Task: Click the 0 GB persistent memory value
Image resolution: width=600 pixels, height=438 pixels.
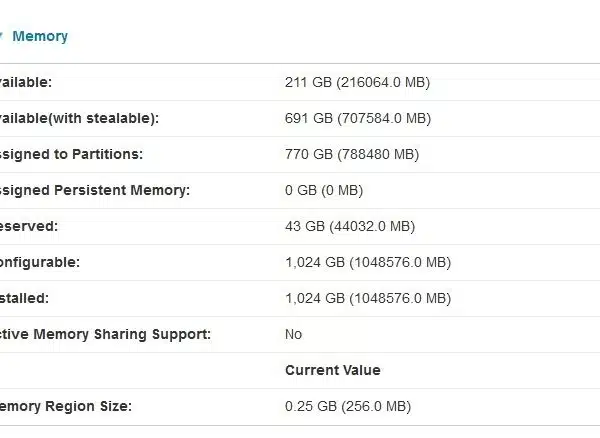Action: point(324,190)
